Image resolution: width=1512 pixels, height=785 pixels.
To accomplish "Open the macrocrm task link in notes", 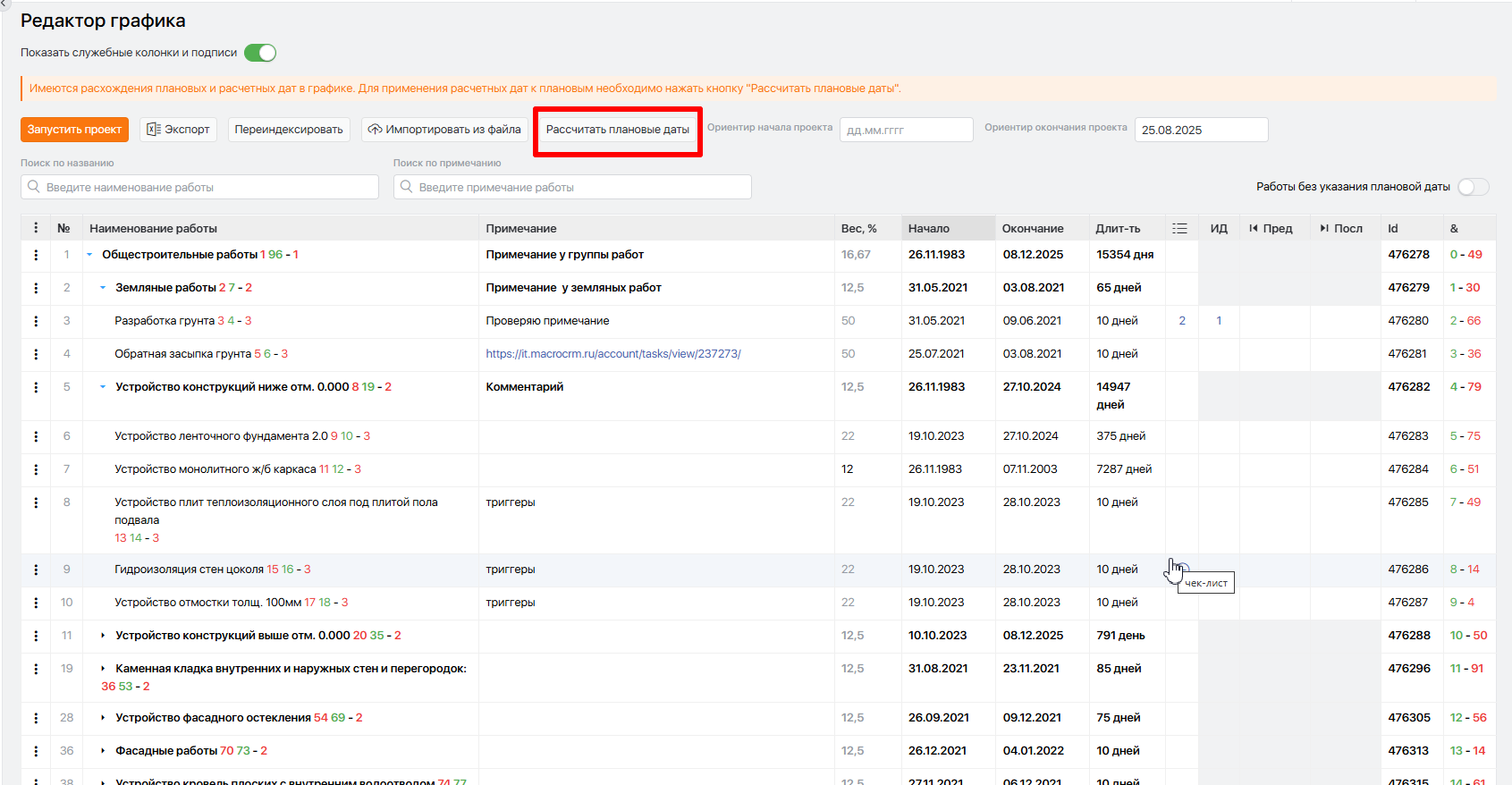I will pos(613,354).
